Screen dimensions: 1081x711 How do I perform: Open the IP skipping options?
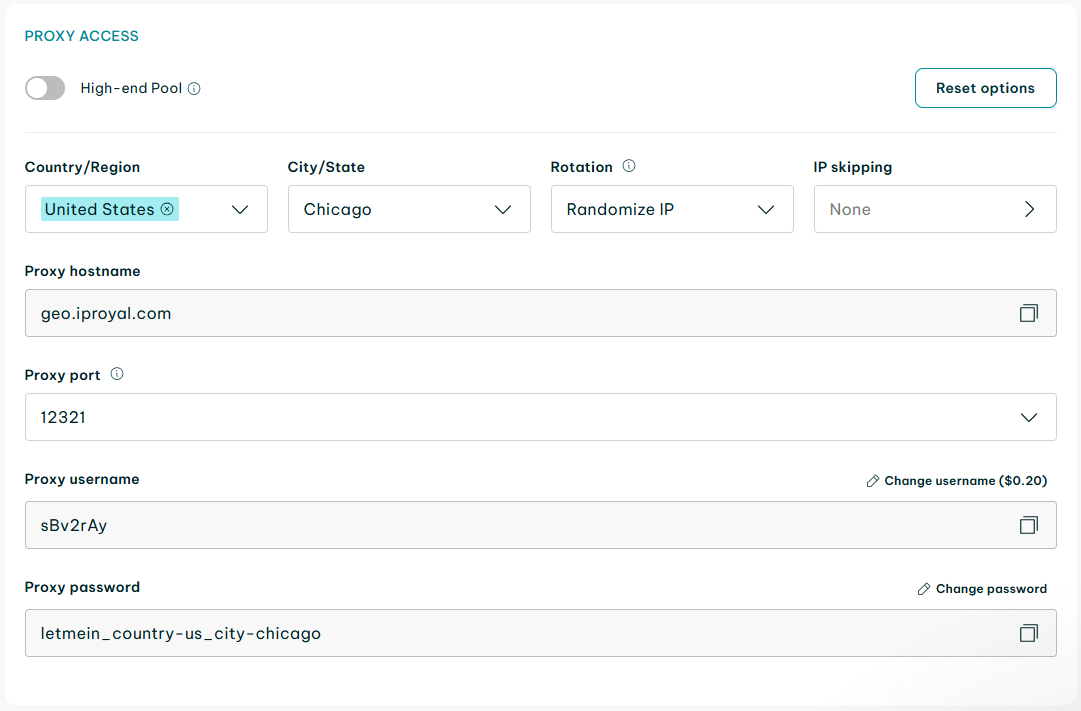935,209
